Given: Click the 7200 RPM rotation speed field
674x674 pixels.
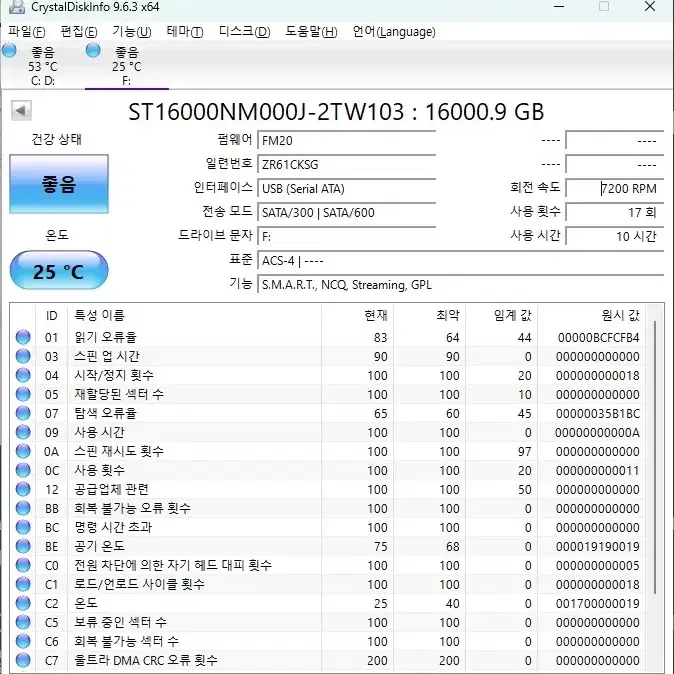Looking at the screenshot, I should click(614, 188).
